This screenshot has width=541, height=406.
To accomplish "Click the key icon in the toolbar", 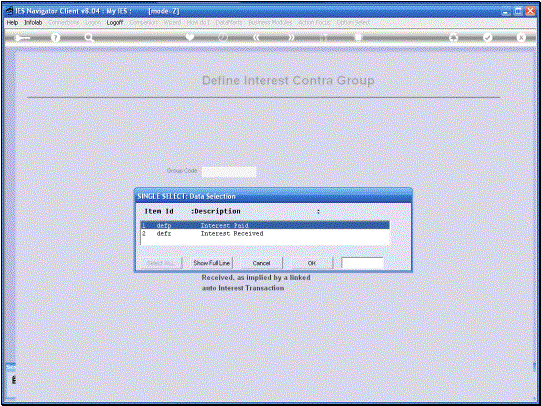I will click(x=22, y=37).
